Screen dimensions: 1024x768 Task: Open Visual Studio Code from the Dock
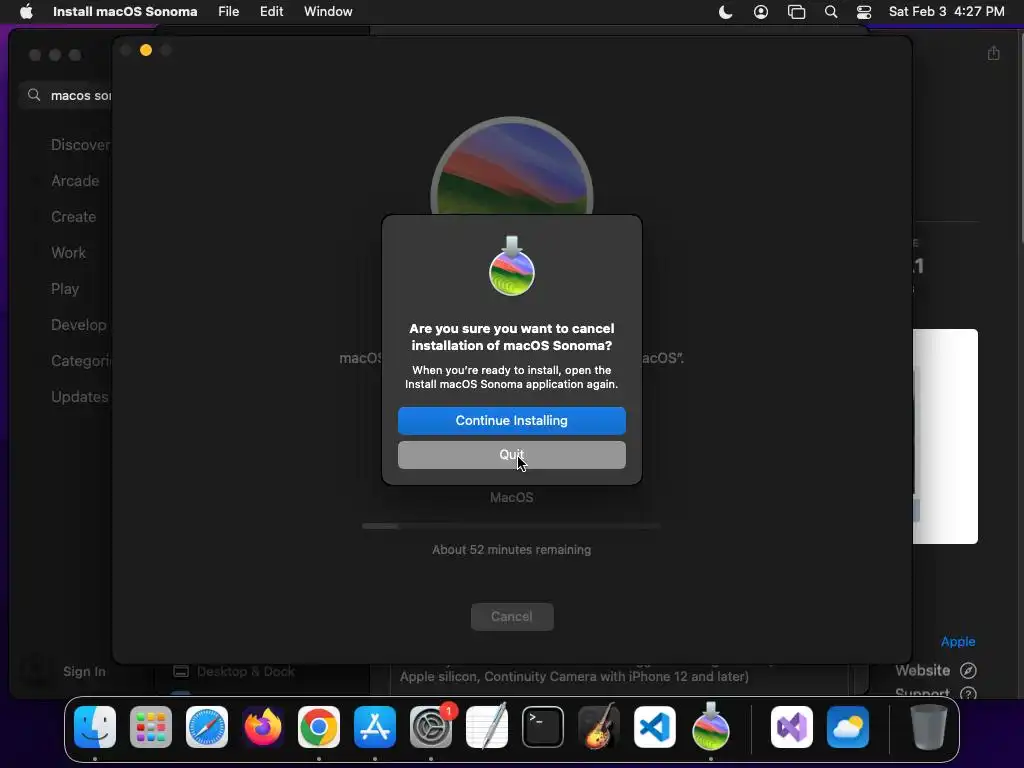[x=655, y=727]
